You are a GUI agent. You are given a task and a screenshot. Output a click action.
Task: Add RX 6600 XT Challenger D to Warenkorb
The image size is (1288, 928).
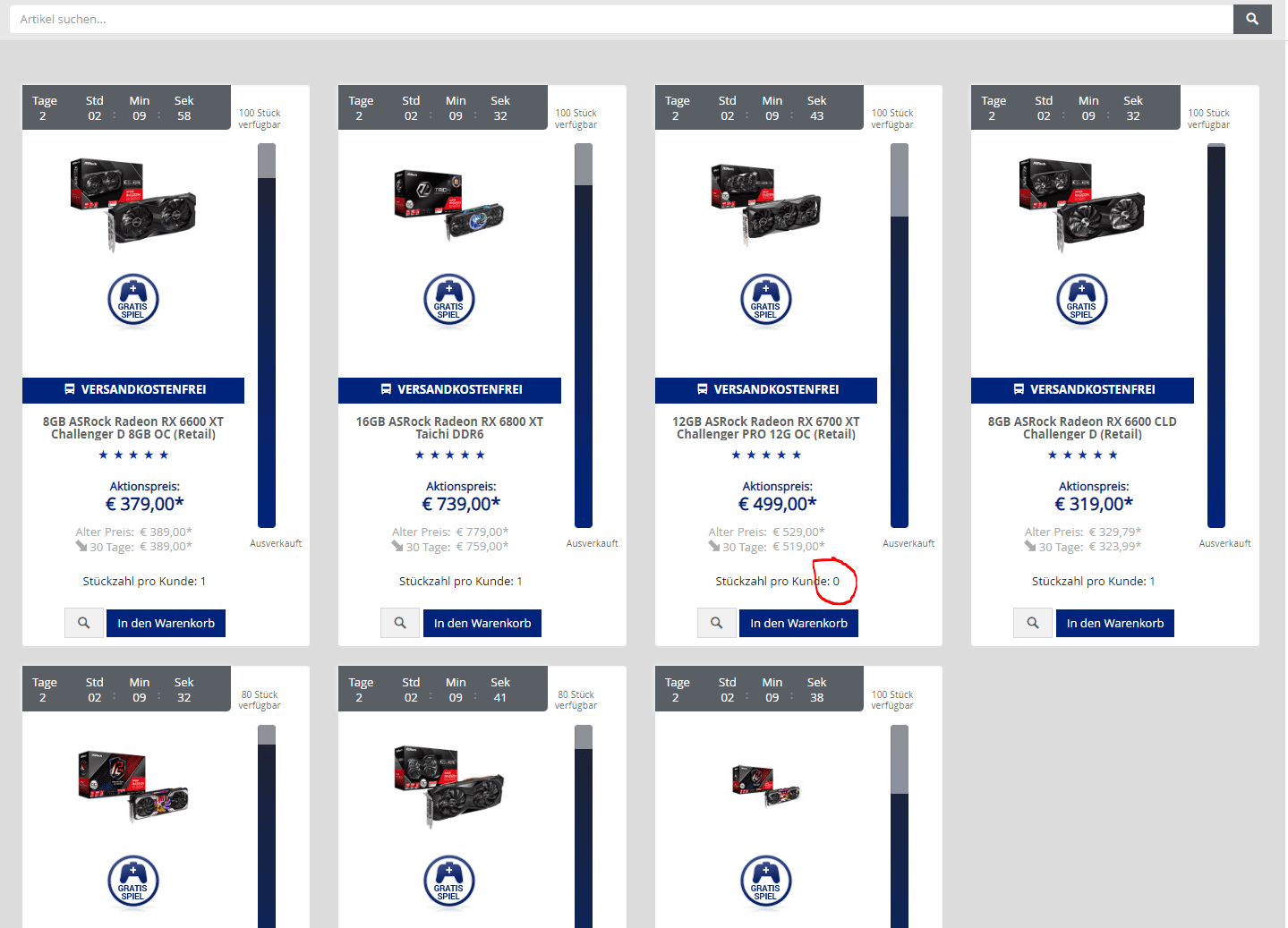pos(166,623)
